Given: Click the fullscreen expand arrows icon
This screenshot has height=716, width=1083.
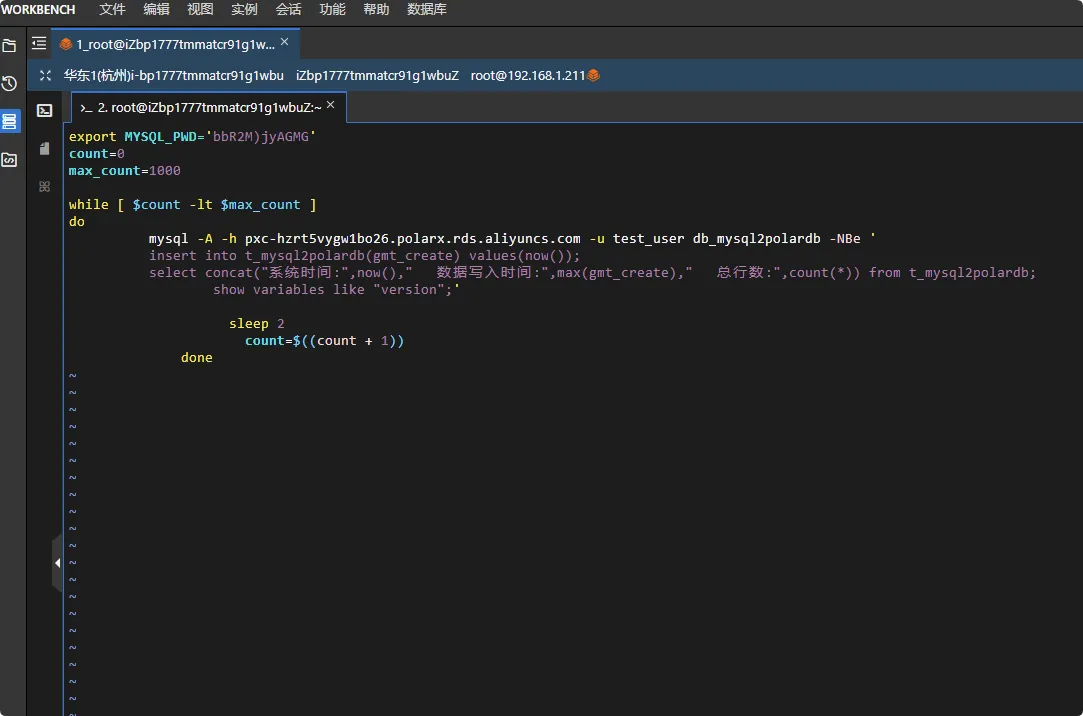Looking at the screenshot, I should pyautogui.click(x=45, y=76).
